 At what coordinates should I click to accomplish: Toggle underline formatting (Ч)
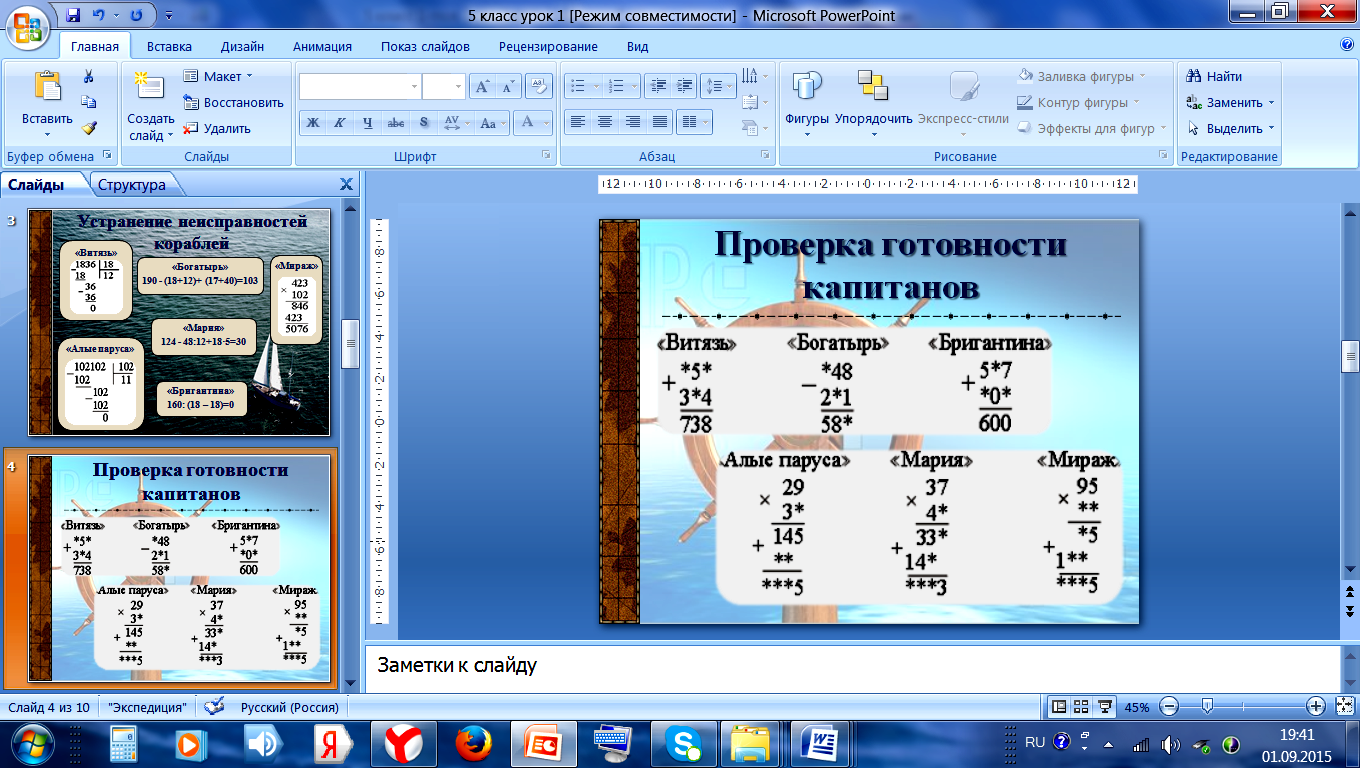368,123
